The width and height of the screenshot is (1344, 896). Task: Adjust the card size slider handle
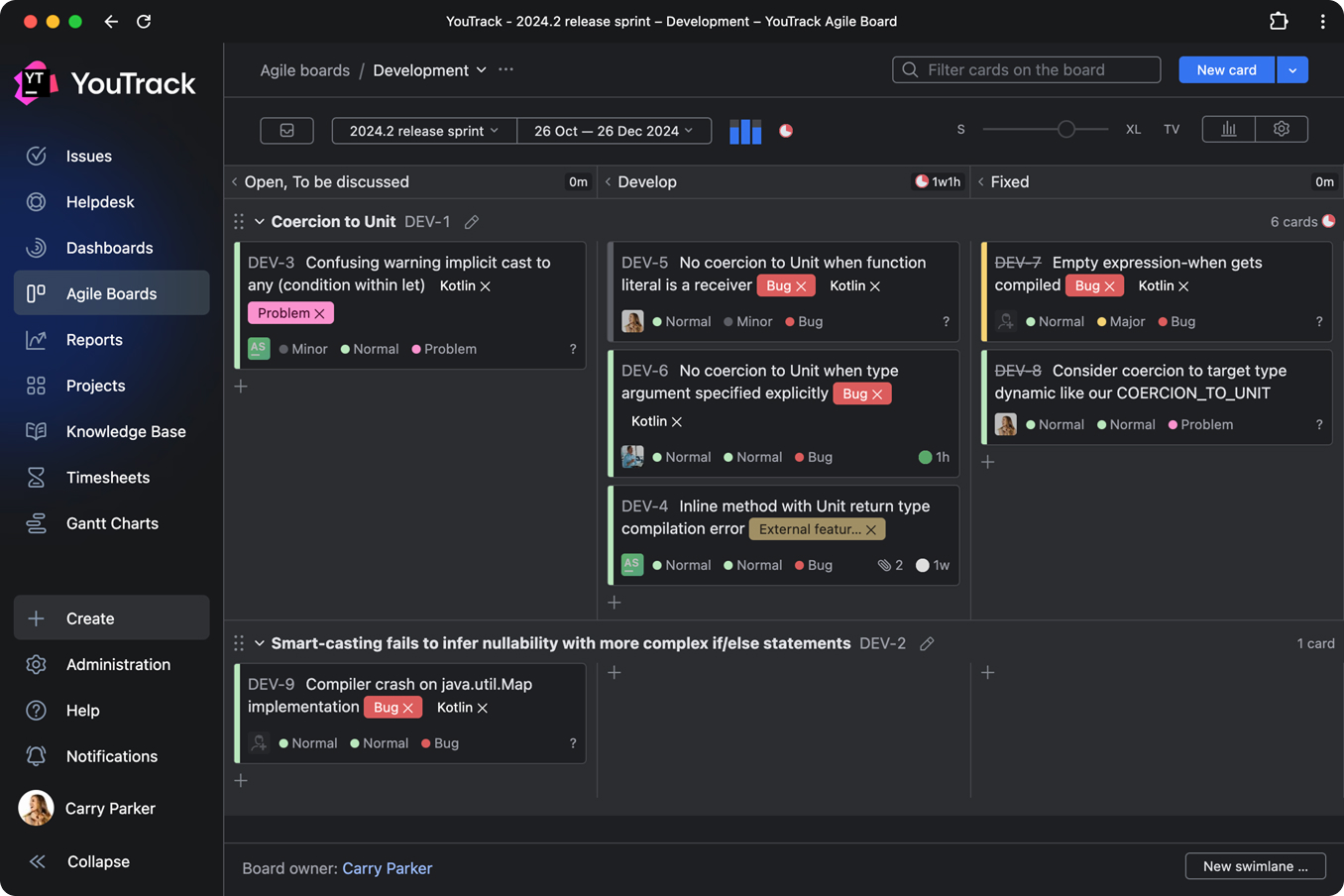coord(1066,130)
